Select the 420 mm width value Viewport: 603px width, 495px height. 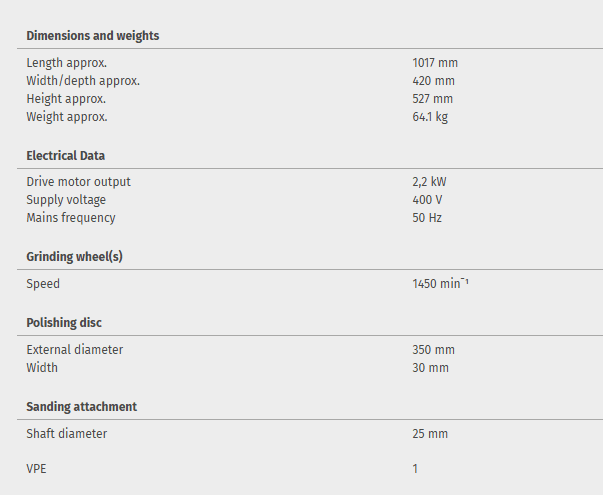tap(433, 81)
